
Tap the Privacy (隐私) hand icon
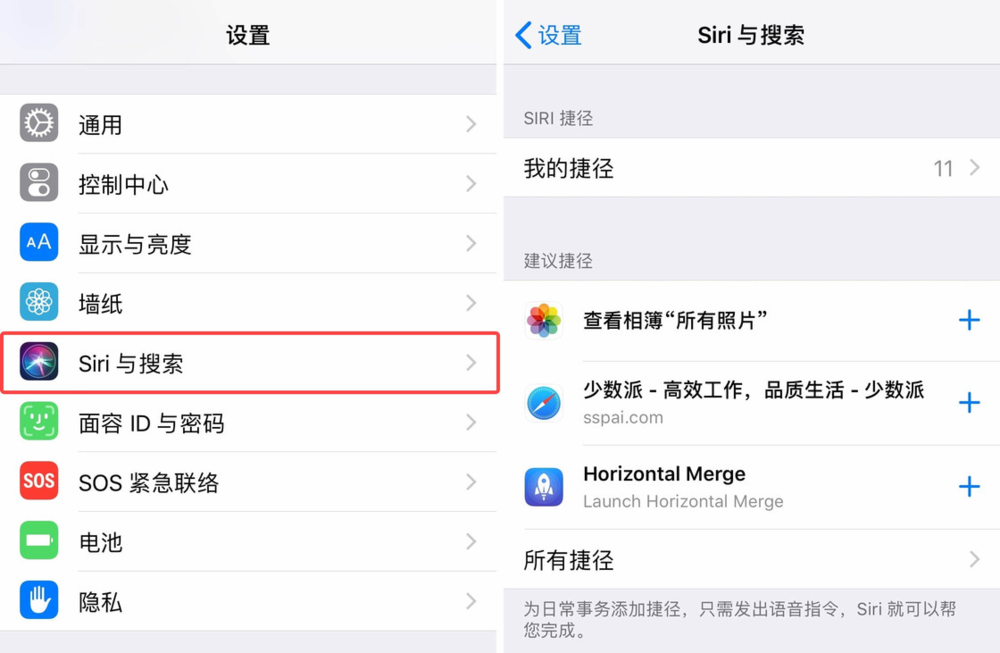[39, 600]
